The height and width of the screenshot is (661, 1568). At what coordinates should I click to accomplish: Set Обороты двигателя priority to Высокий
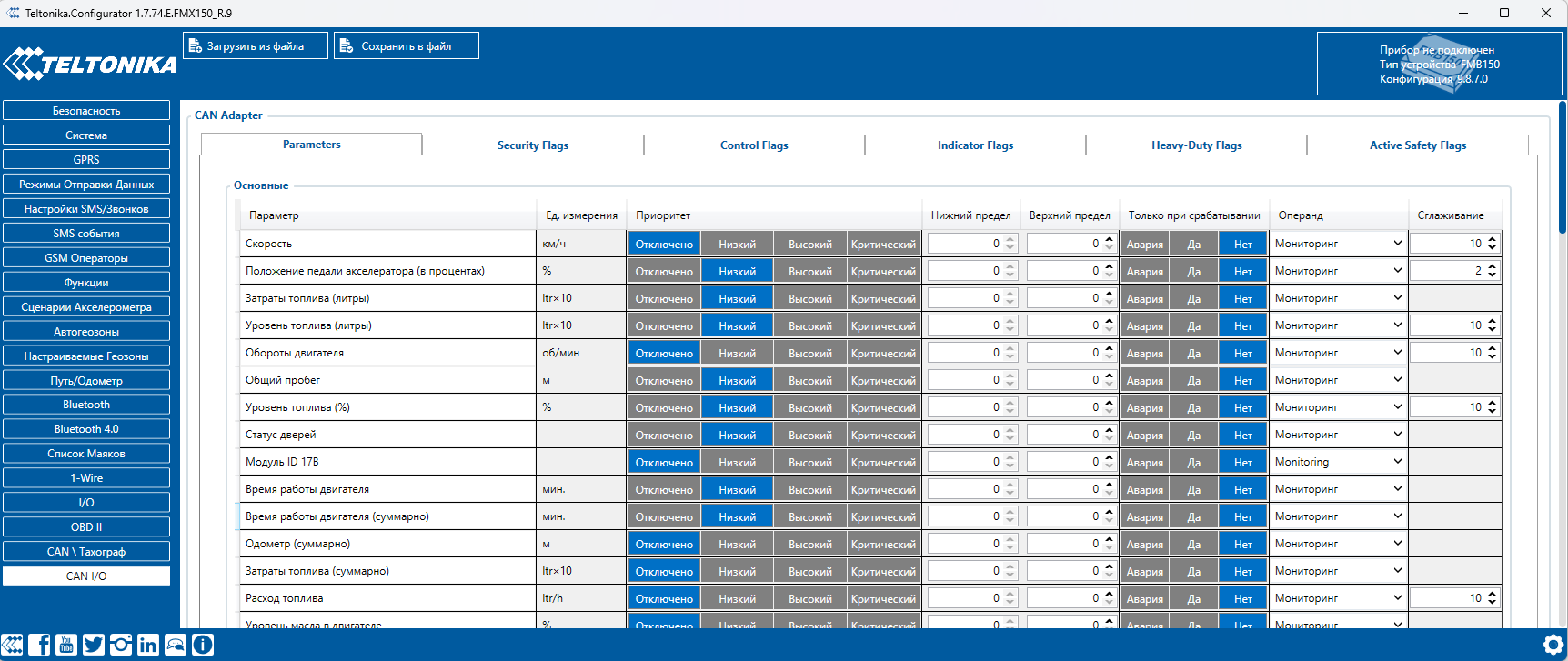click(809, 353)
